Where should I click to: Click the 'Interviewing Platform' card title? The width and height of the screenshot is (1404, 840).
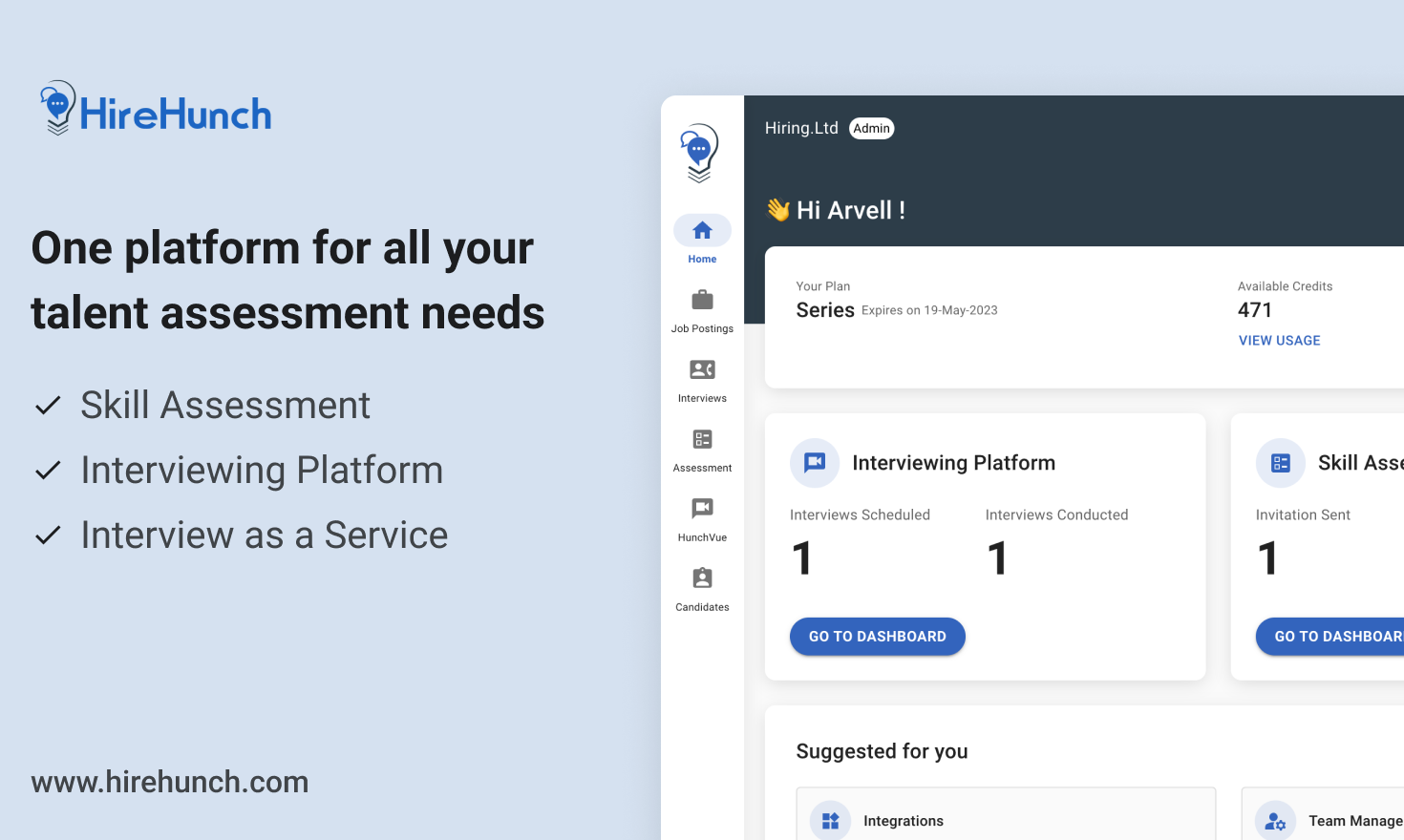tap(954, 463)
